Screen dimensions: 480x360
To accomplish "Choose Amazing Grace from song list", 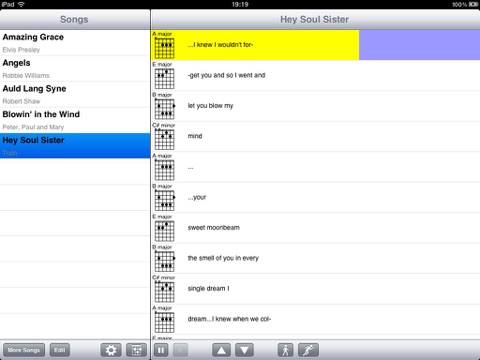I will [x=75, y=43].
